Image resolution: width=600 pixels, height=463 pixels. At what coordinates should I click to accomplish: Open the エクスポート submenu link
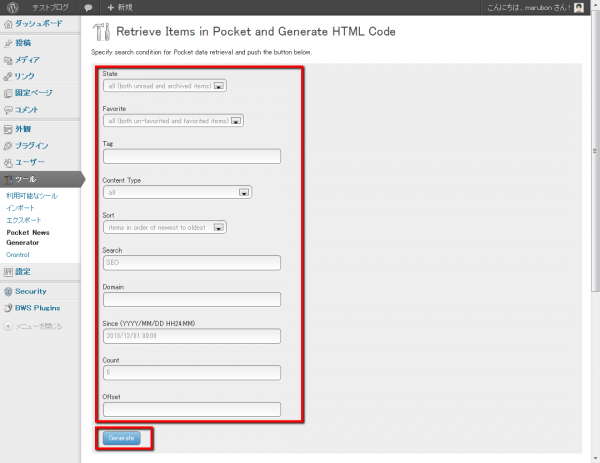point(23,220)
